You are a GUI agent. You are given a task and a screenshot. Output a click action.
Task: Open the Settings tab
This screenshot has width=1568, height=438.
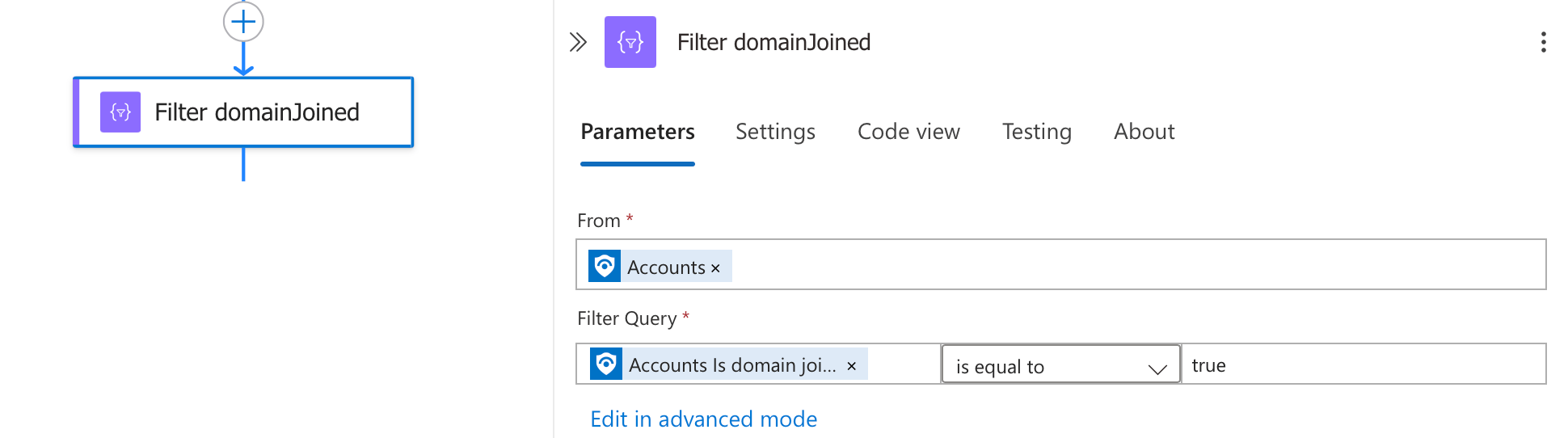coord(775,132)
